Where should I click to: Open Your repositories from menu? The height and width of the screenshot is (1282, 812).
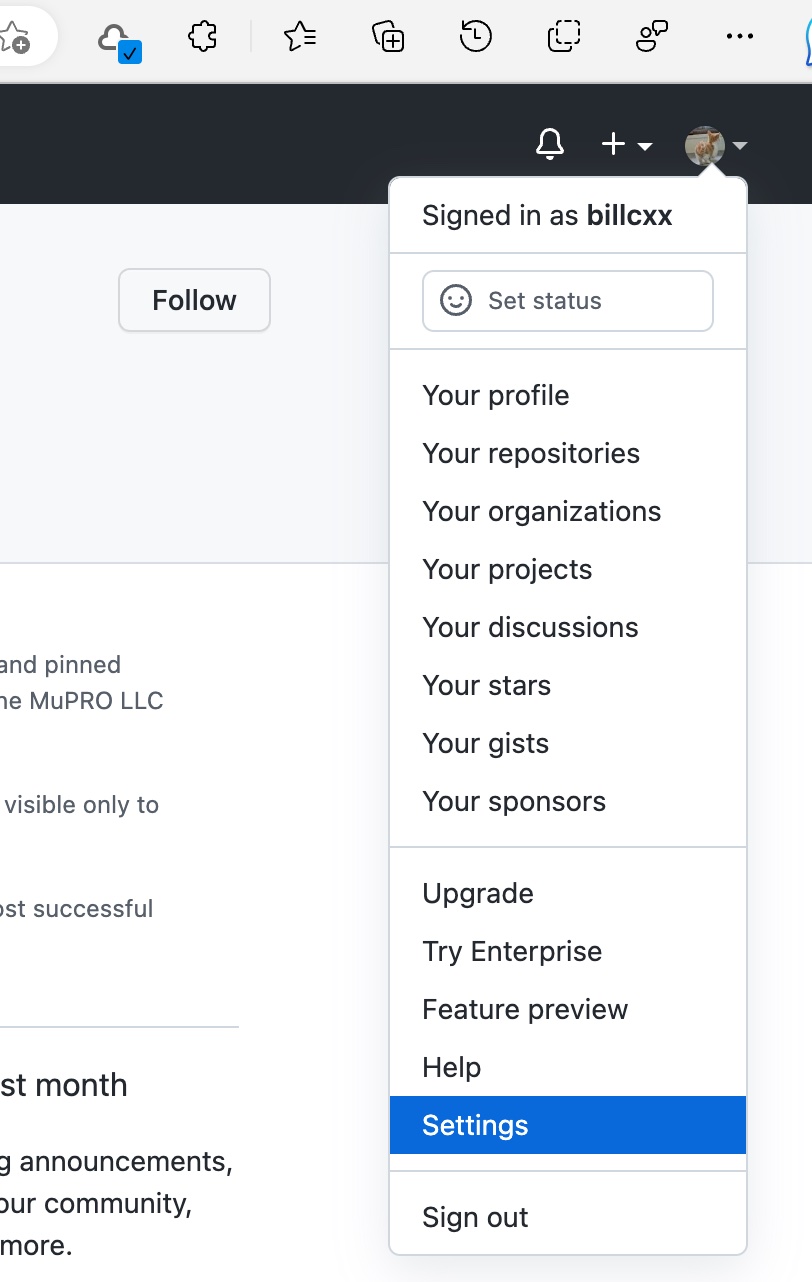530,453
